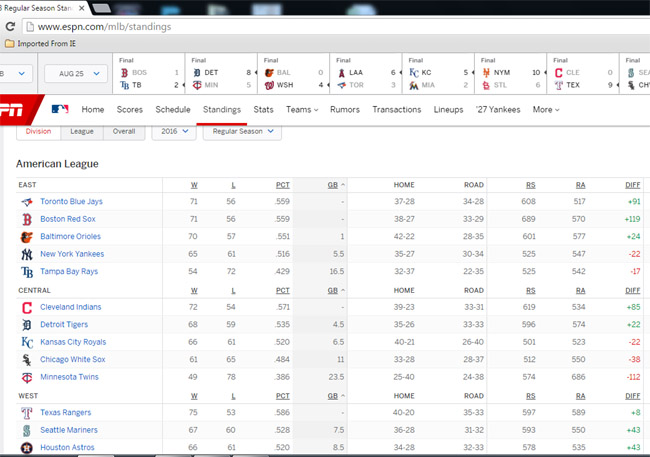
Task: Click the Boston Red Sox team logo
Action: point(27,219)
